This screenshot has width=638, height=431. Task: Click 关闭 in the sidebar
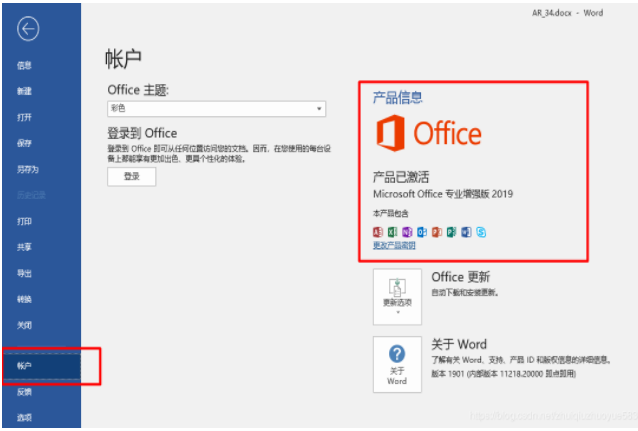point(24,325)
